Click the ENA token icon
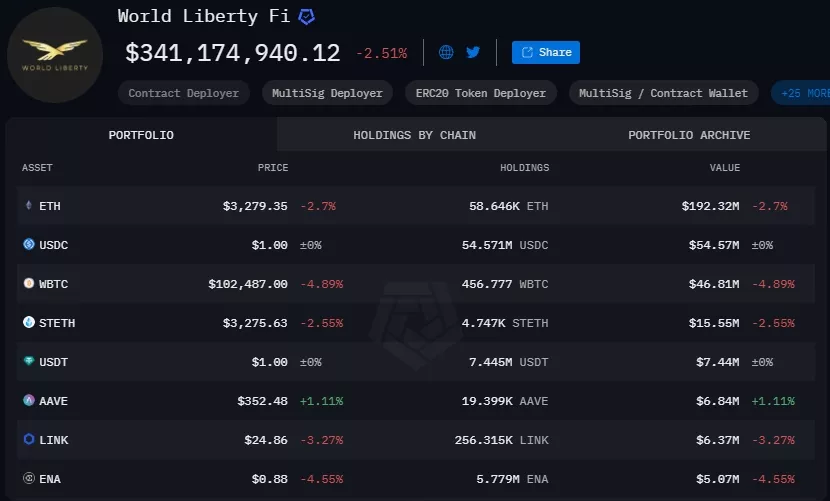 tap(29, 478)
